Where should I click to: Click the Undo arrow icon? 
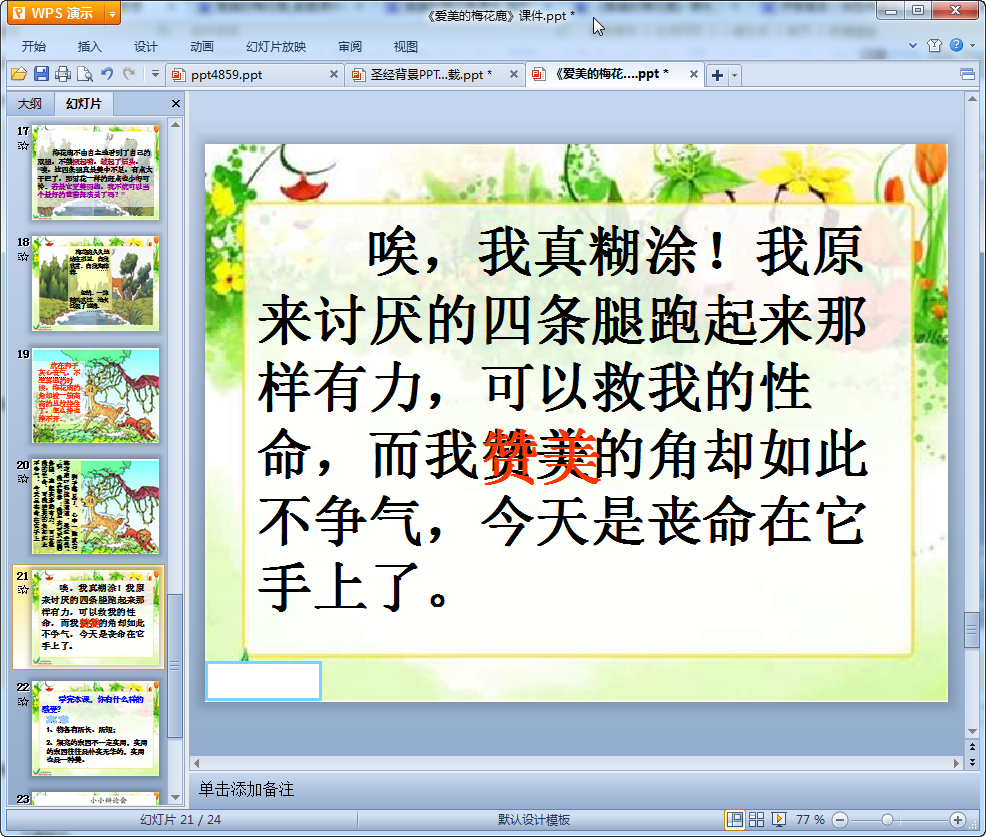coord(107,74)
